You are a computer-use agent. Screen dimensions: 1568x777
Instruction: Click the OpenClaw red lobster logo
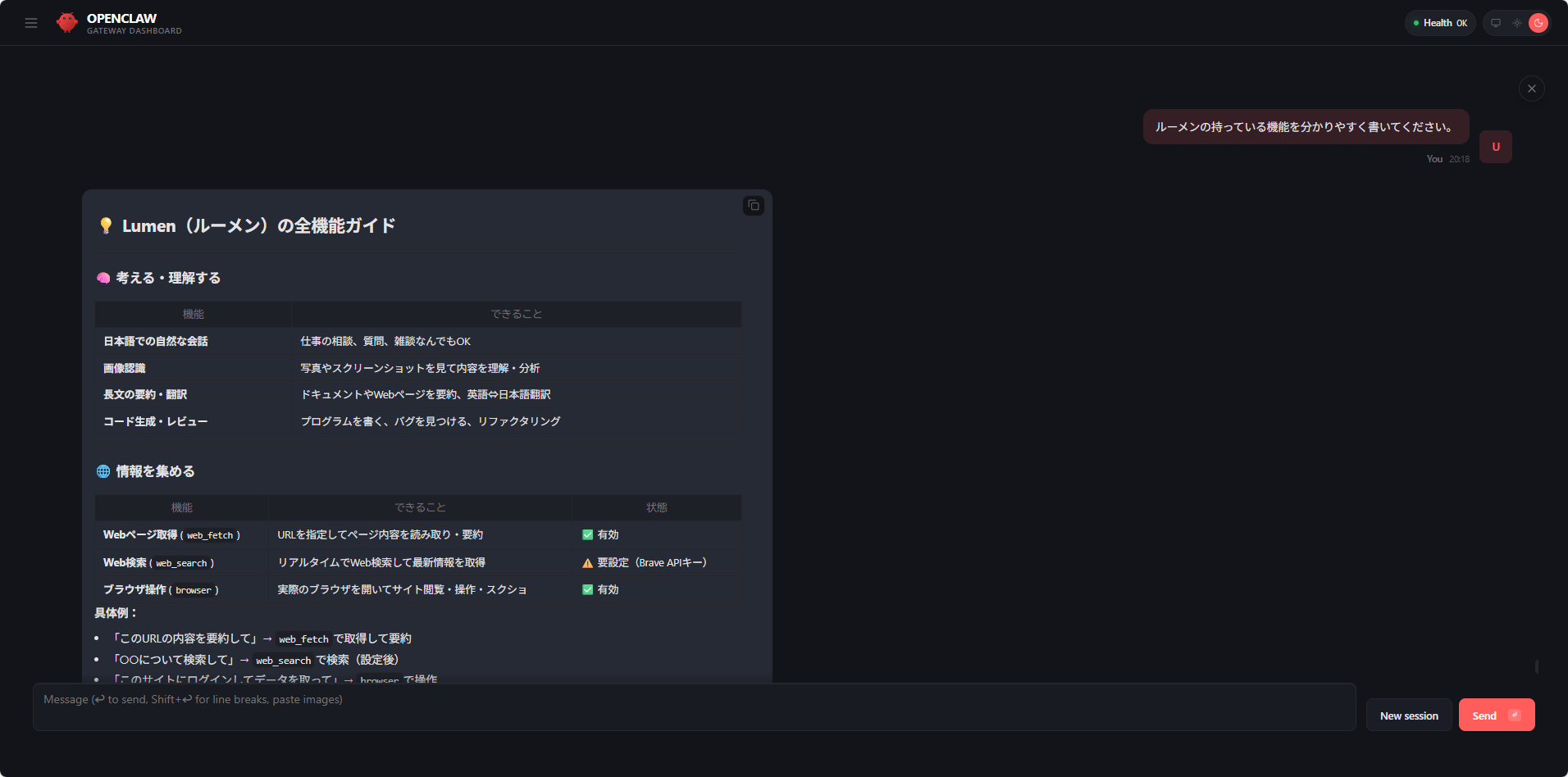tap(67, 23)
